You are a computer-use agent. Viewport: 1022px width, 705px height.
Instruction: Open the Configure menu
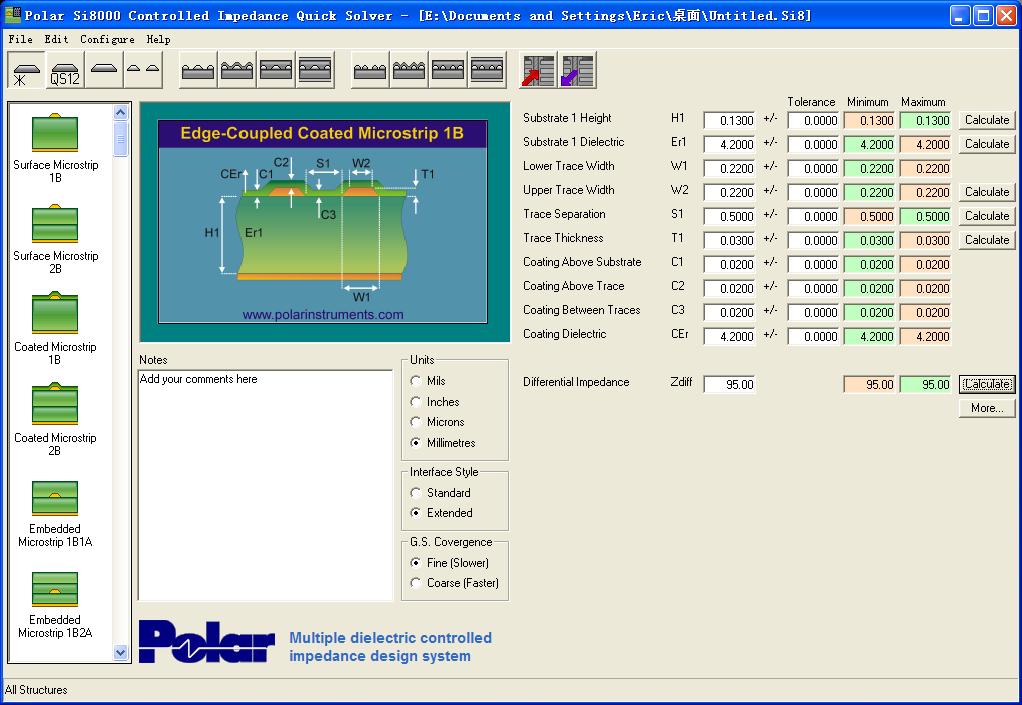pos(107,39)
